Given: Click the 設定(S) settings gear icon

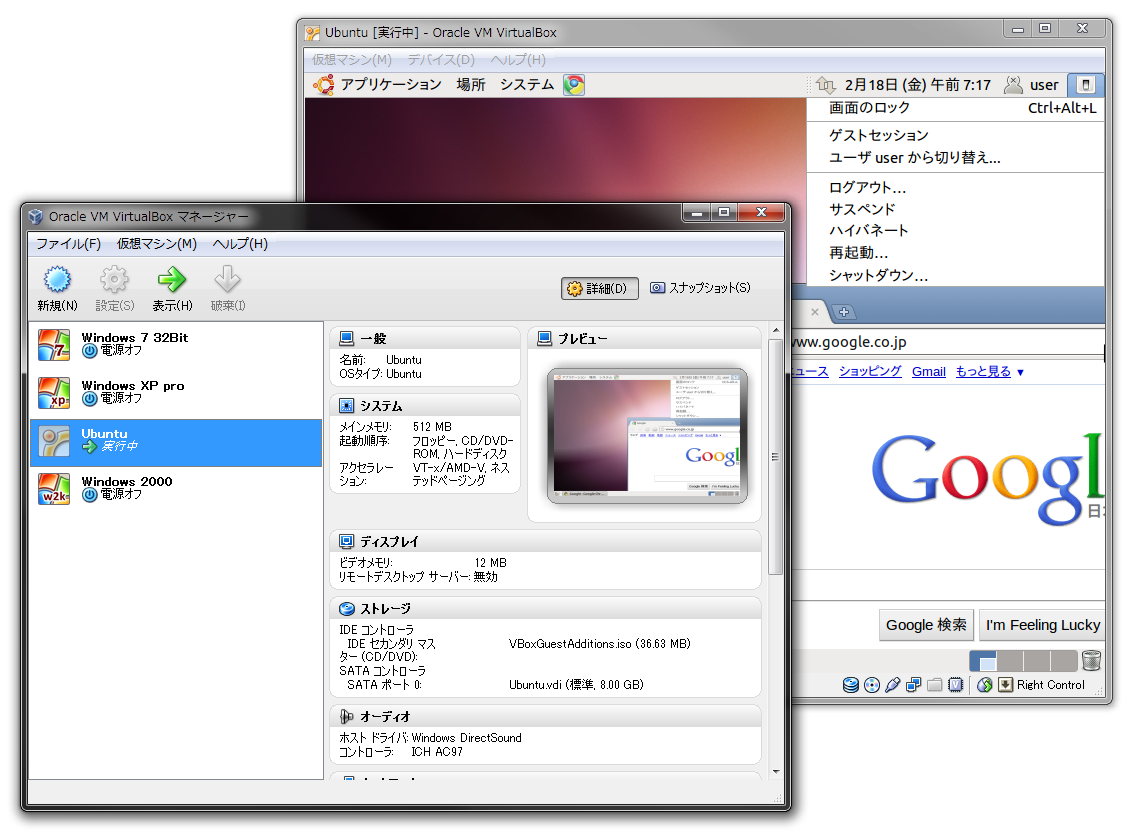Looking at the screenshot, I should pyautogui.click(x=114, y=280).
